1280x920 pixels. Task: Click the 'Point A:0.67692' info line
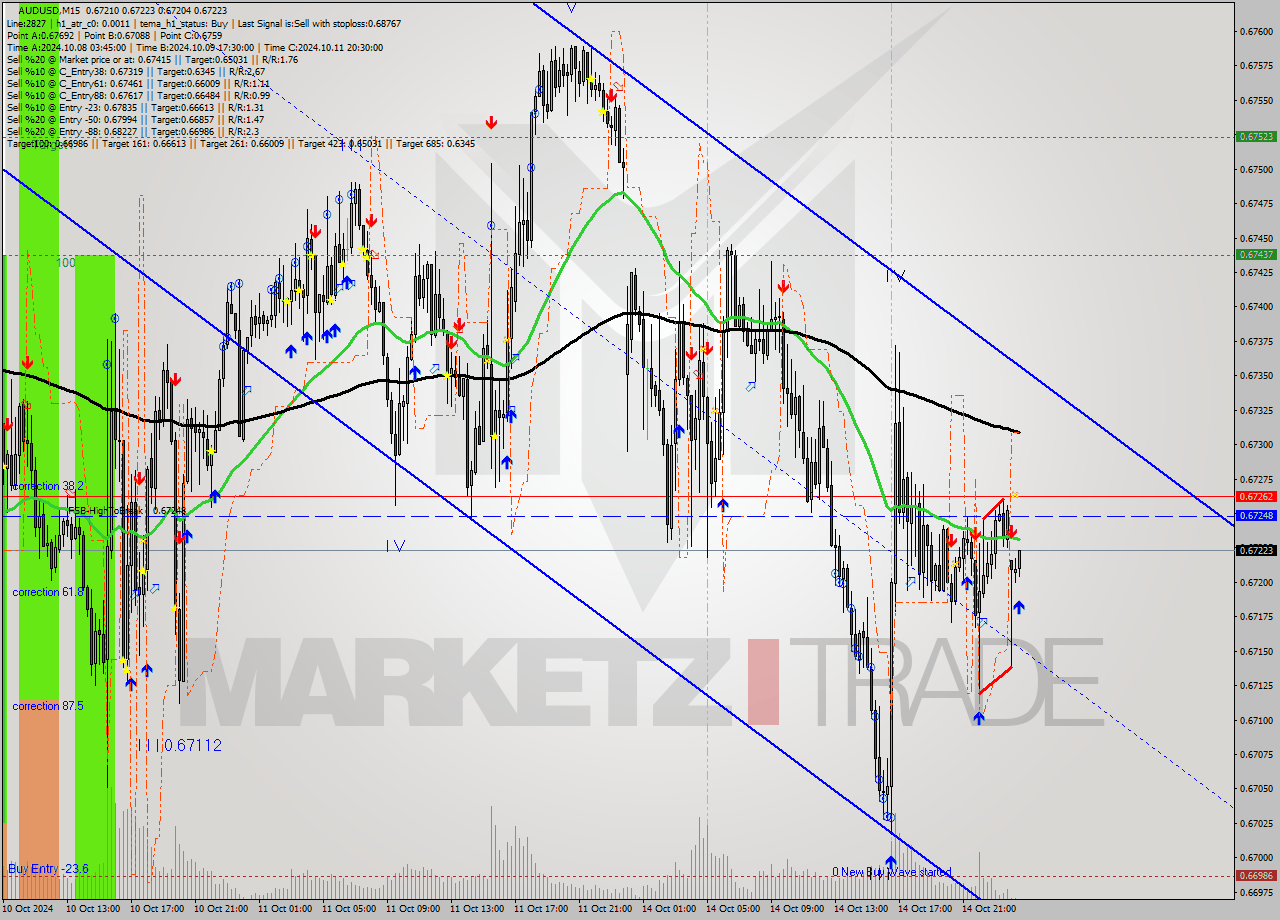click(x=42, y=35)
